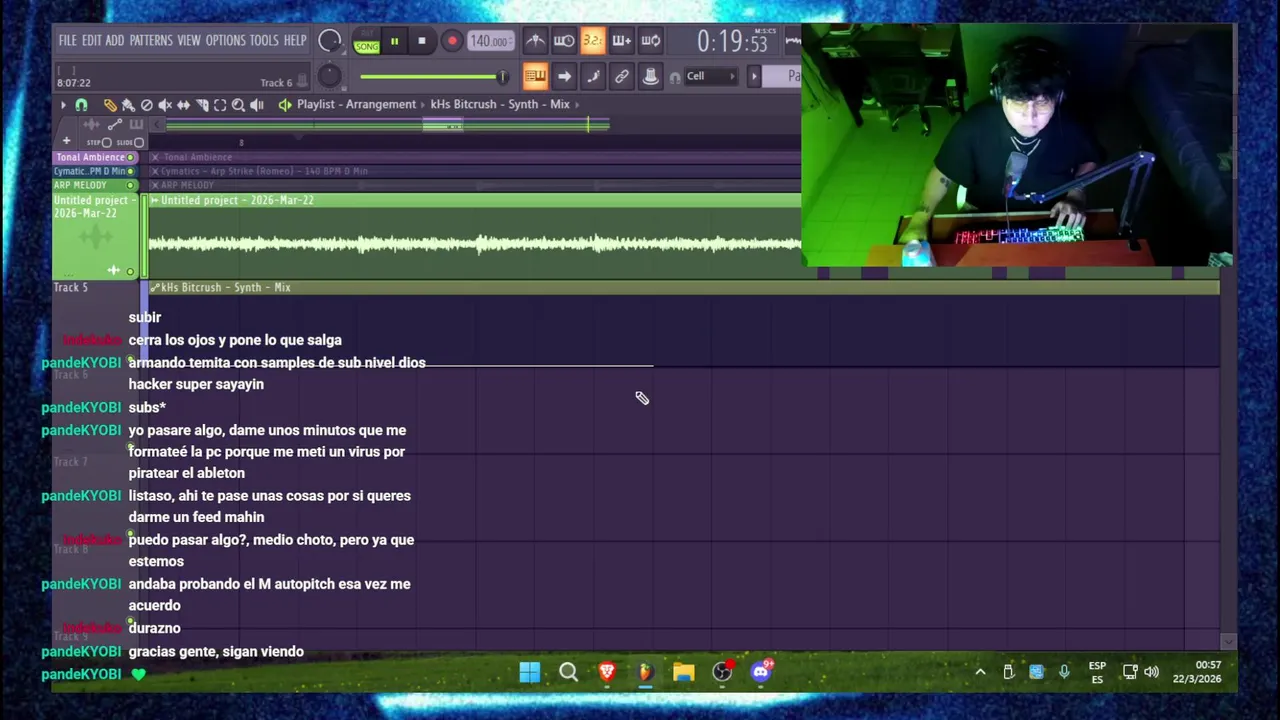
Task: Open the playlist options arrow menu
Action: tap(63, 104)
